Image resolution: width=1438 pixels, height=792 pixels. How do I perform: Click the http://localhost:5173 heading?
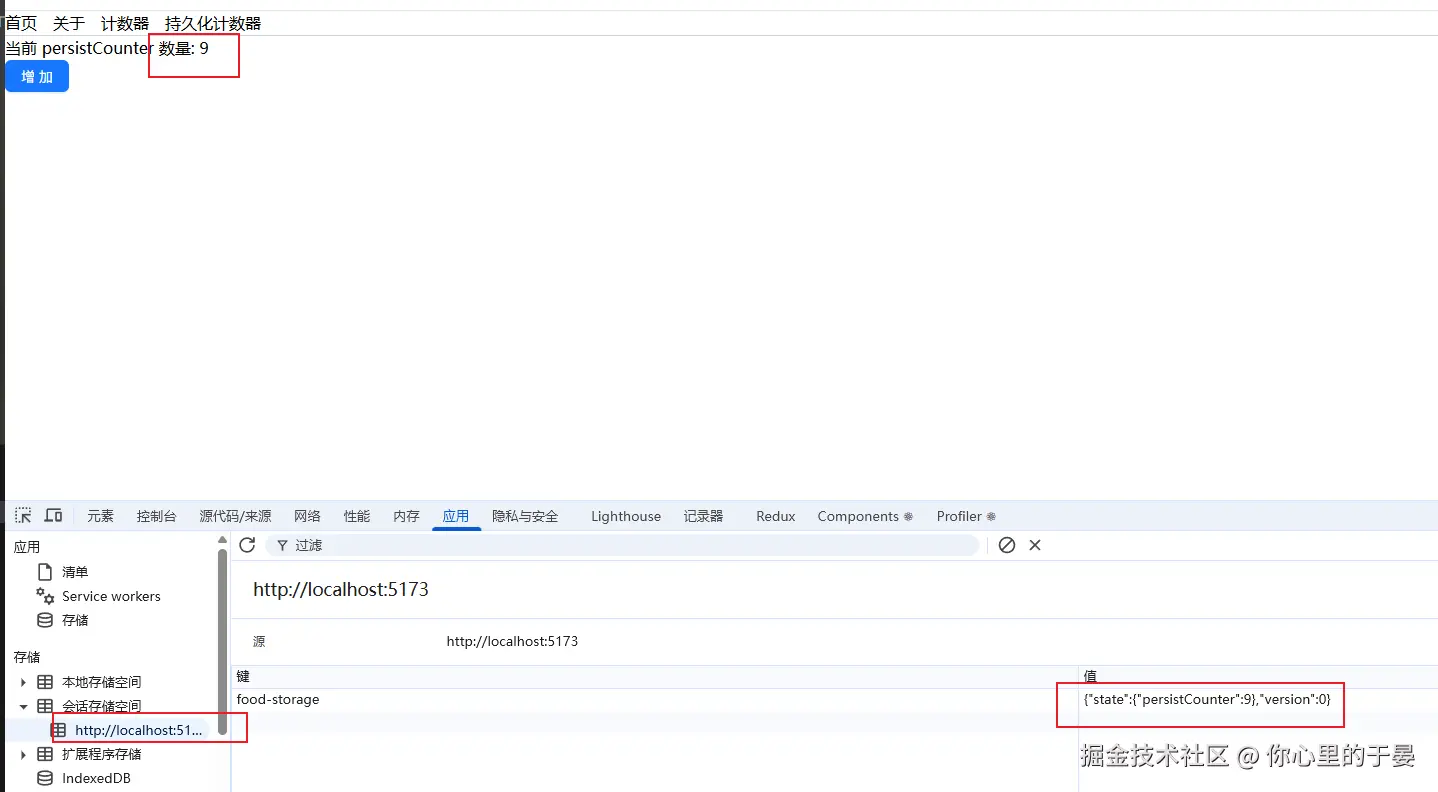pyautogui.click(x=341, y=589)
